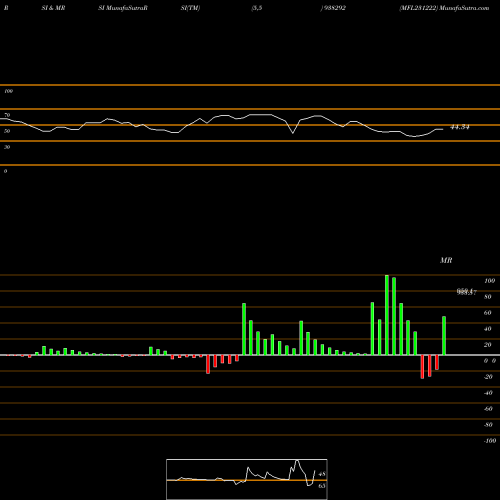The width and height of the screenshot is (500, 500).
Task: Click the 80 label on MR axis
Action: point(488,297)
